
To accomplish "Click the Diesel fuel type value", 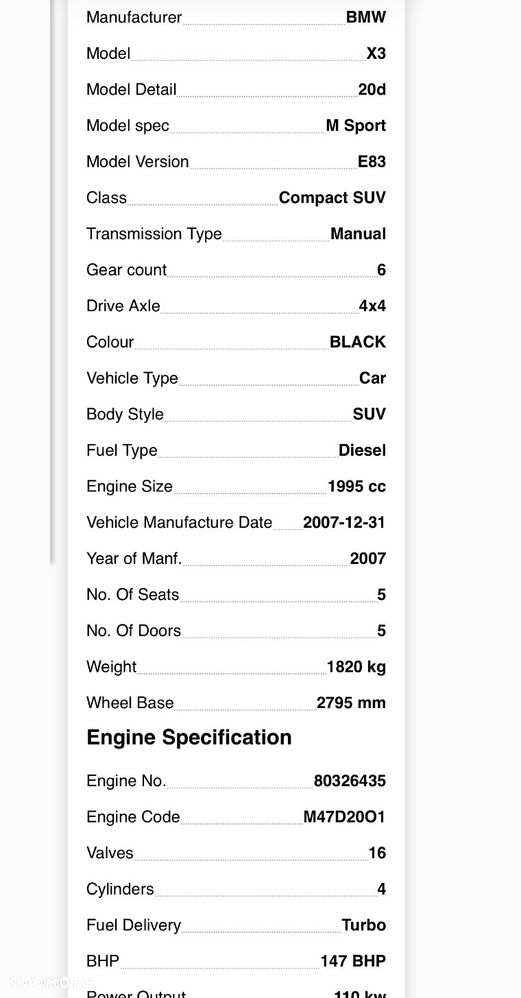I will [x=362, y=450].
